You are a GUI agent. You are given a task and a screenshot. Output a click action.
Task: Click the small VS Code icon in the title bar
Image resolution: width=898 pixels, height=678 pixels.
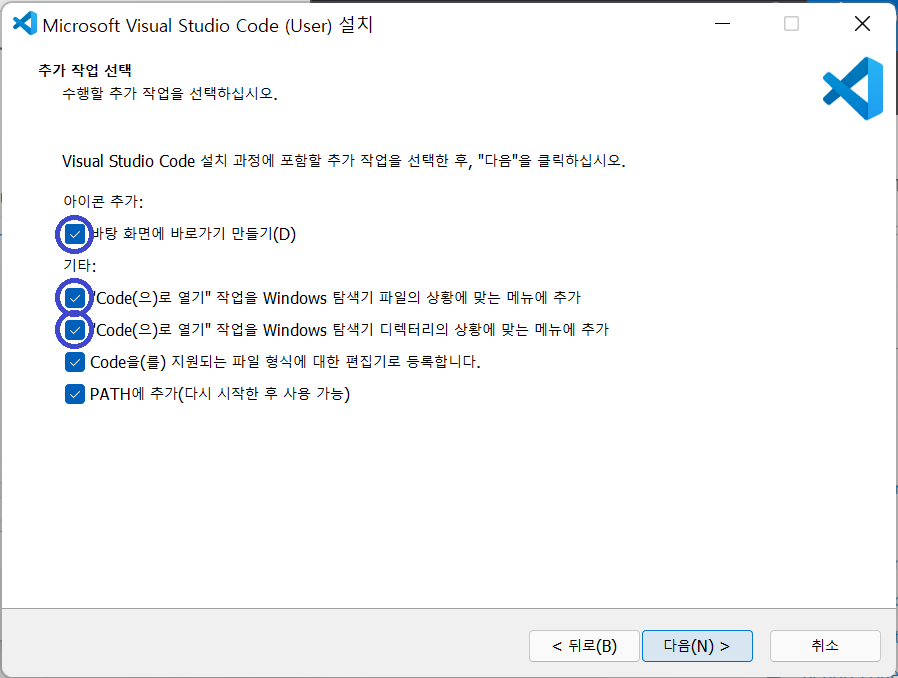(25, 23)
